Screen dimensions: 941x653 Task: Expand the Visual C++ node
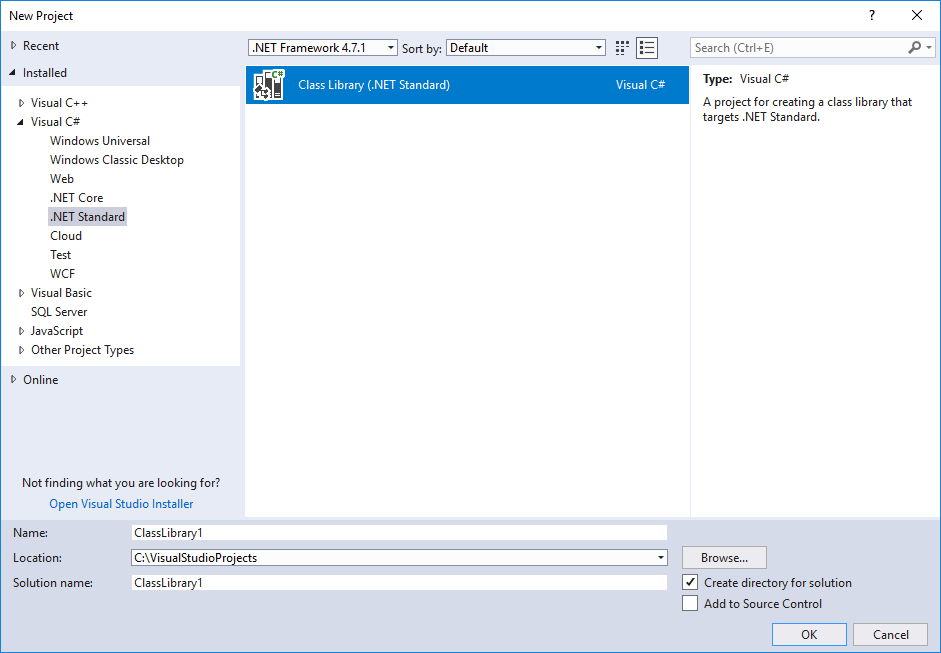point(21,102)
